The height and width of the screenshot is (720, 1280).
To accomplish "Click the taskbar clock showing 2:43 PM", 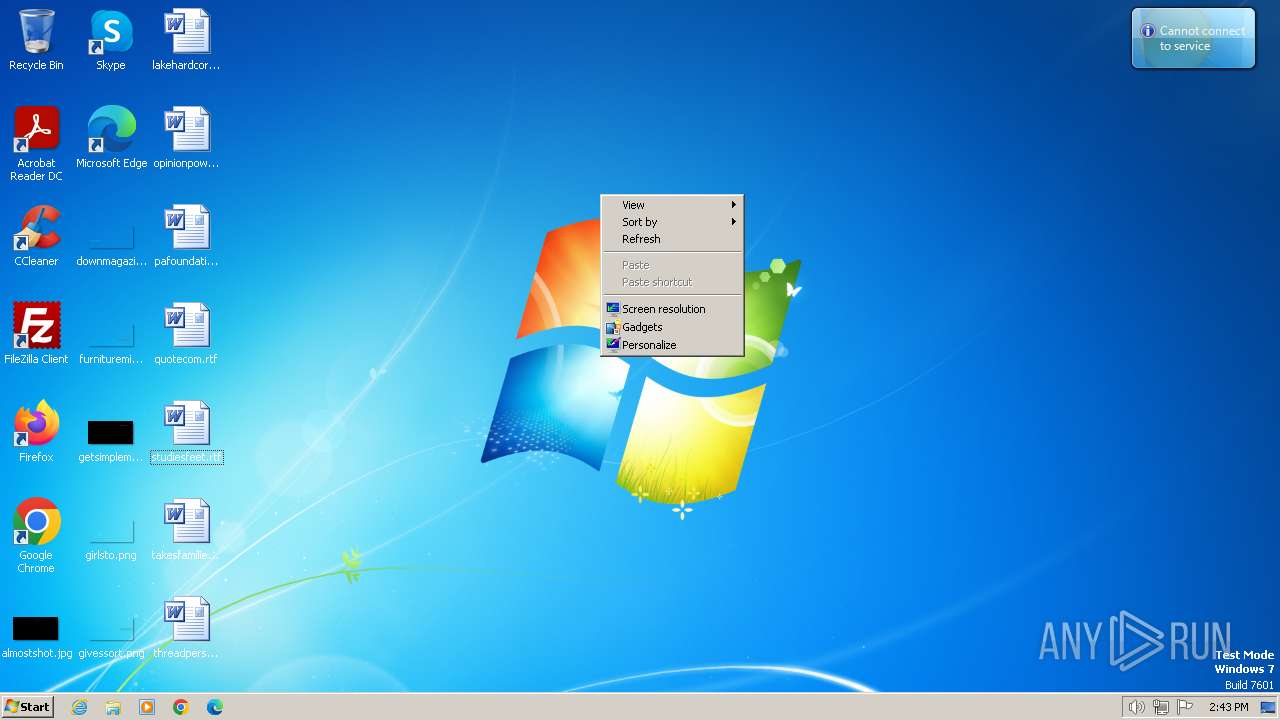I will (x=1228, y=707).
